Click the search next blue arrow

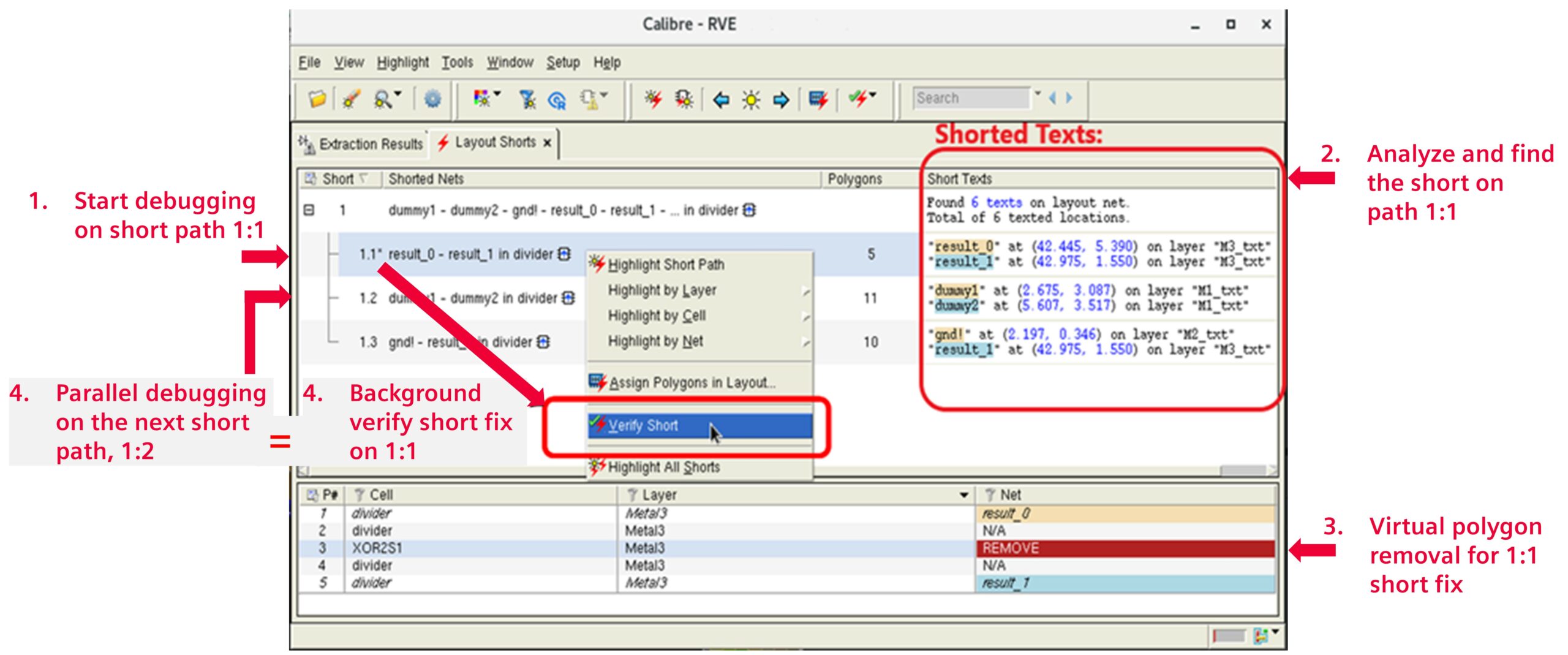[x=1069, y=98]
